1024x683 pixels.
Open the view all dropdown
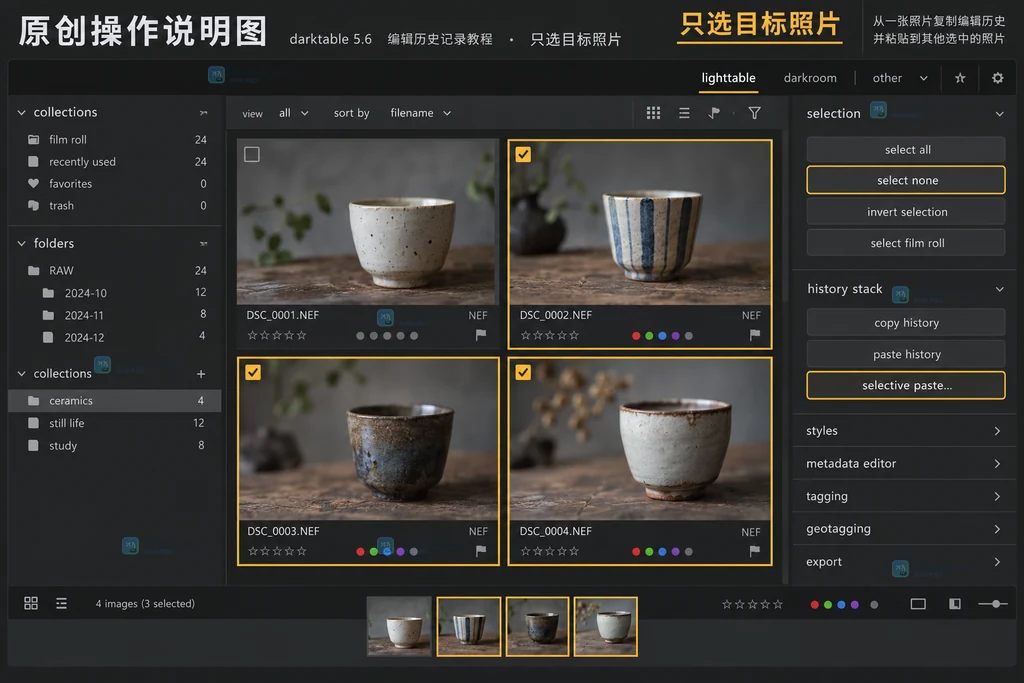point(293,113)
